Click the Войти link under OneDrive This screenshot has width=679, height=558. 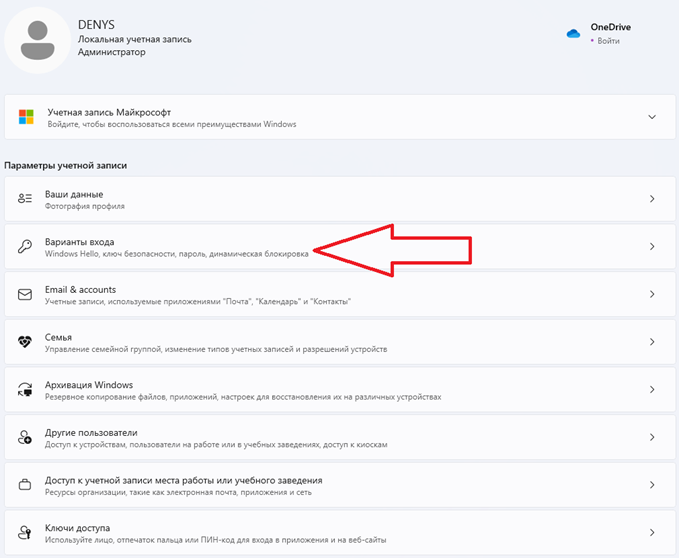[609, 41]
